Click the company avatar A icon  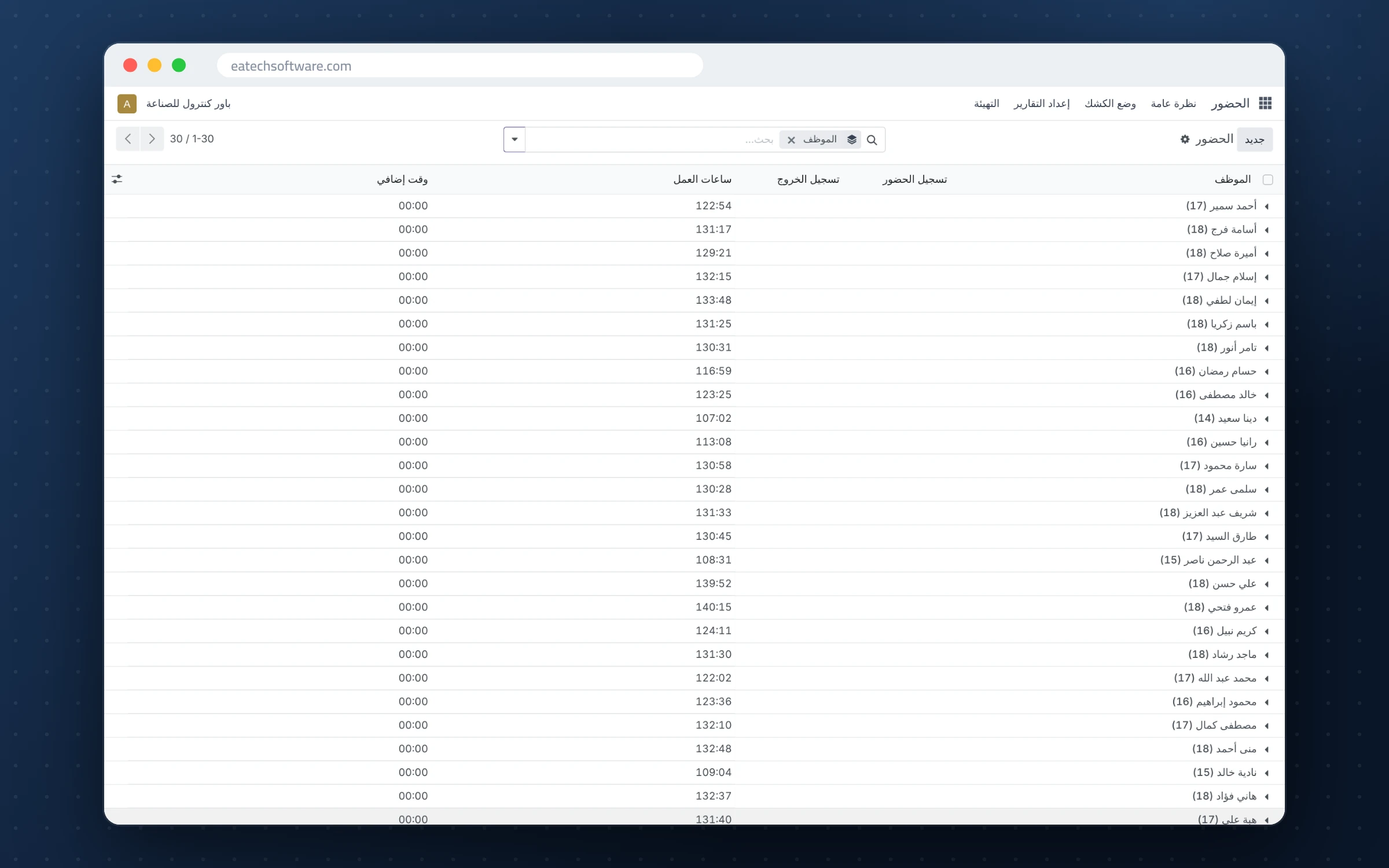(x=127, y=104)
